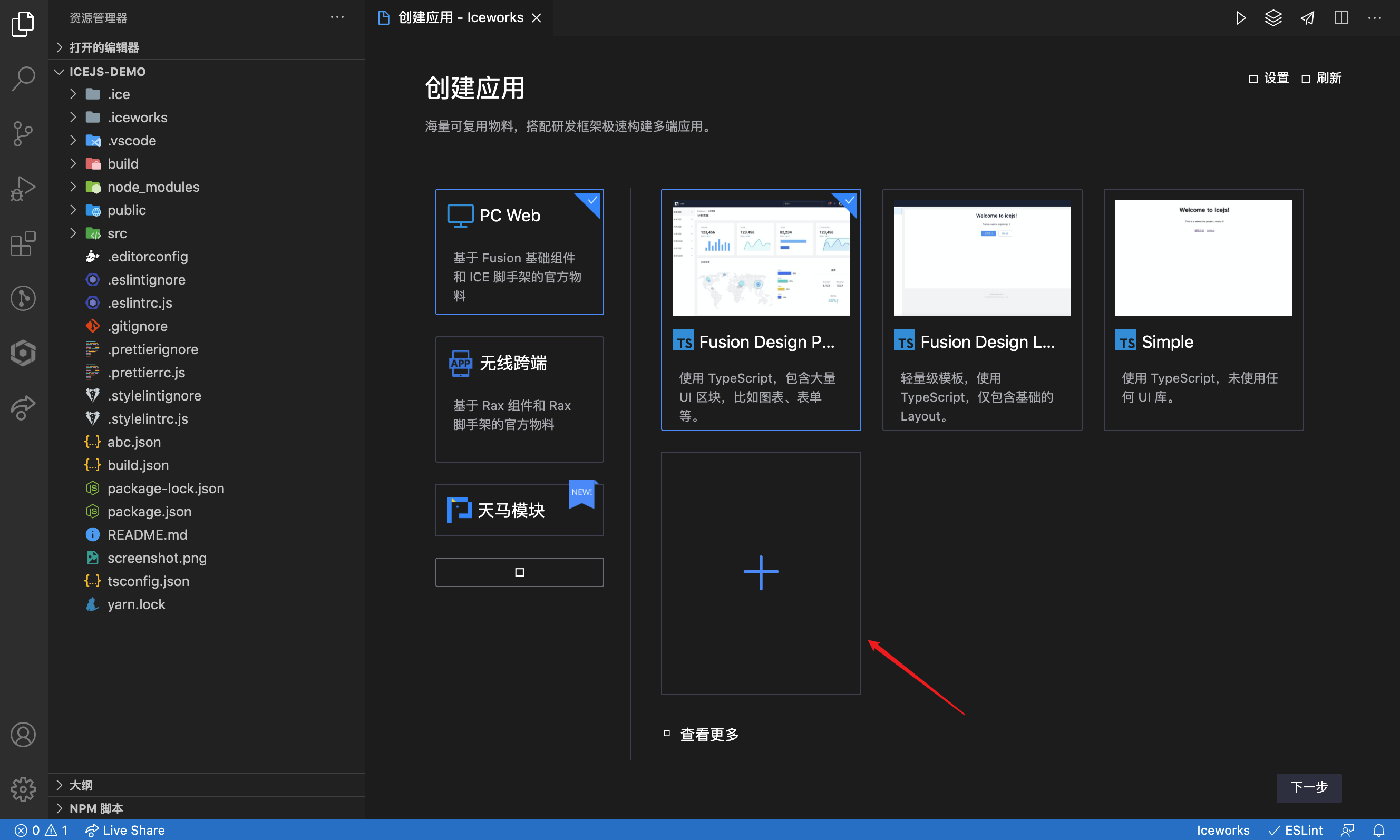
Task: Open the notifications bell in the status bar
Action: pyautogui.click(x=1382, y=831)
